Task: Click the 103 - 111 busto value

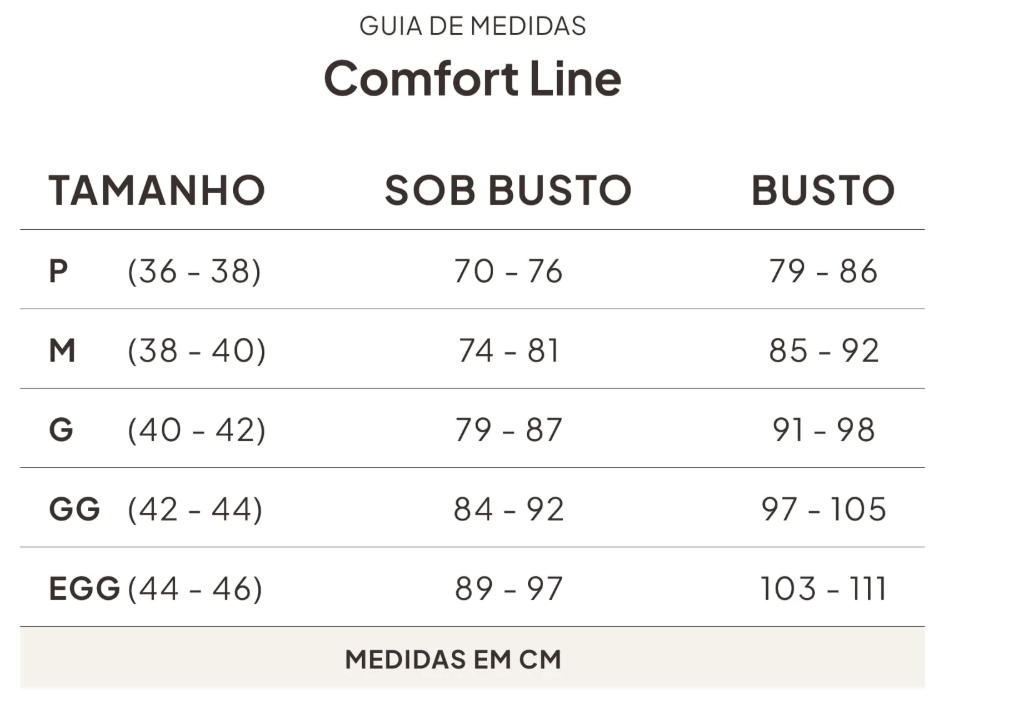Action: (823, 589)
